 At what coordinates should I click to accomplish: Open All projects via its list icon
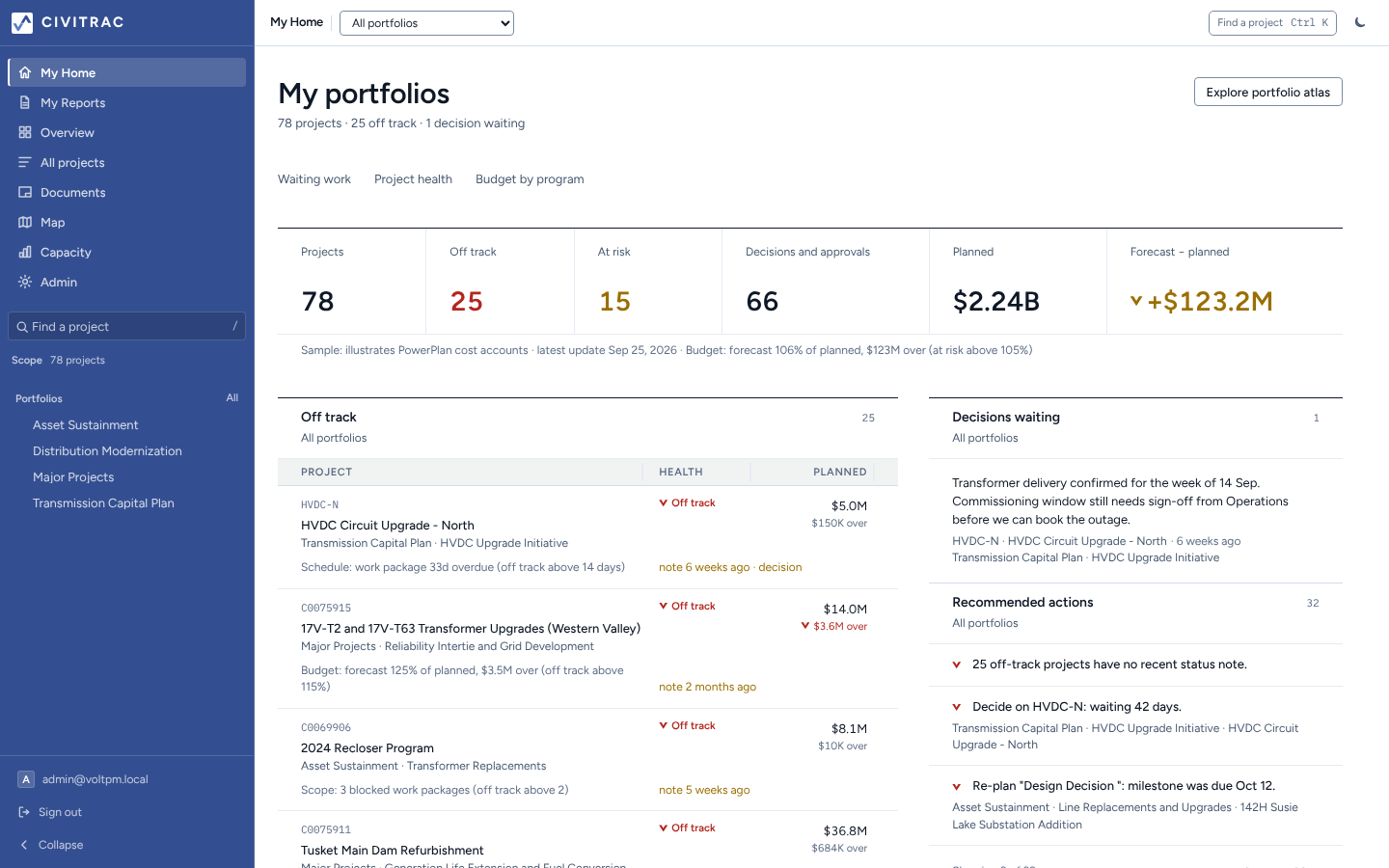(x=25, y=162)
